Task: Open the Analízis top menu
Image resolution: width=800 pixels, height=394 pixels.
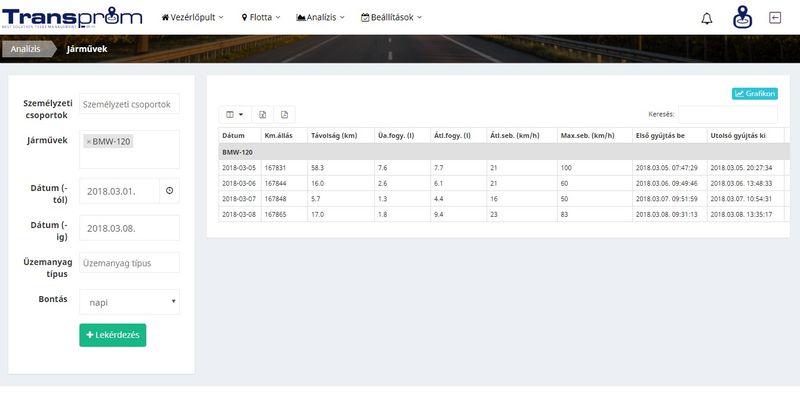Action: (320, 17)
